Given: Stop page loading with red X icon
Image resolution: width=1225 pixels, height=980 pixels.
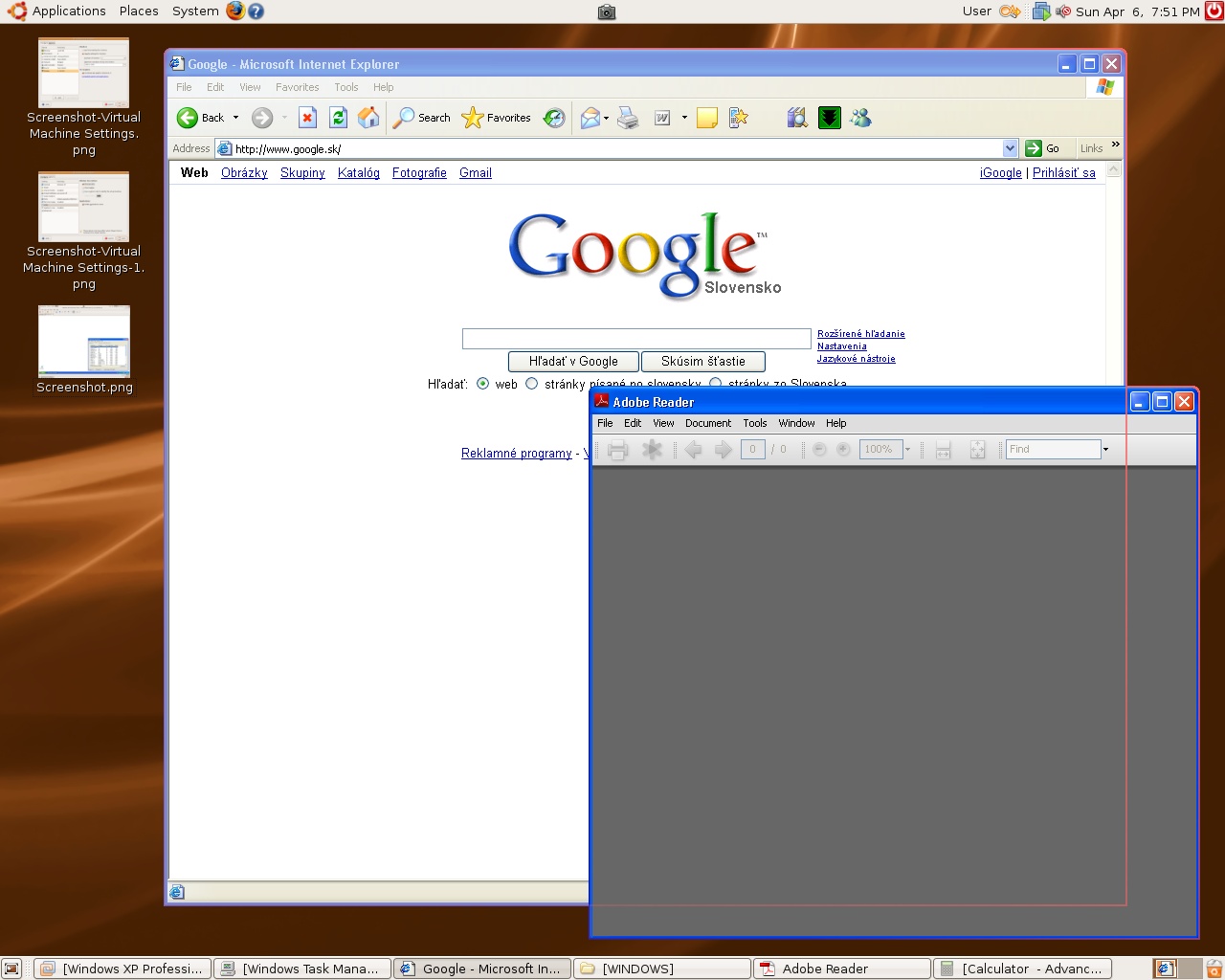Looking at the screenshot, I should click(307, 118).
